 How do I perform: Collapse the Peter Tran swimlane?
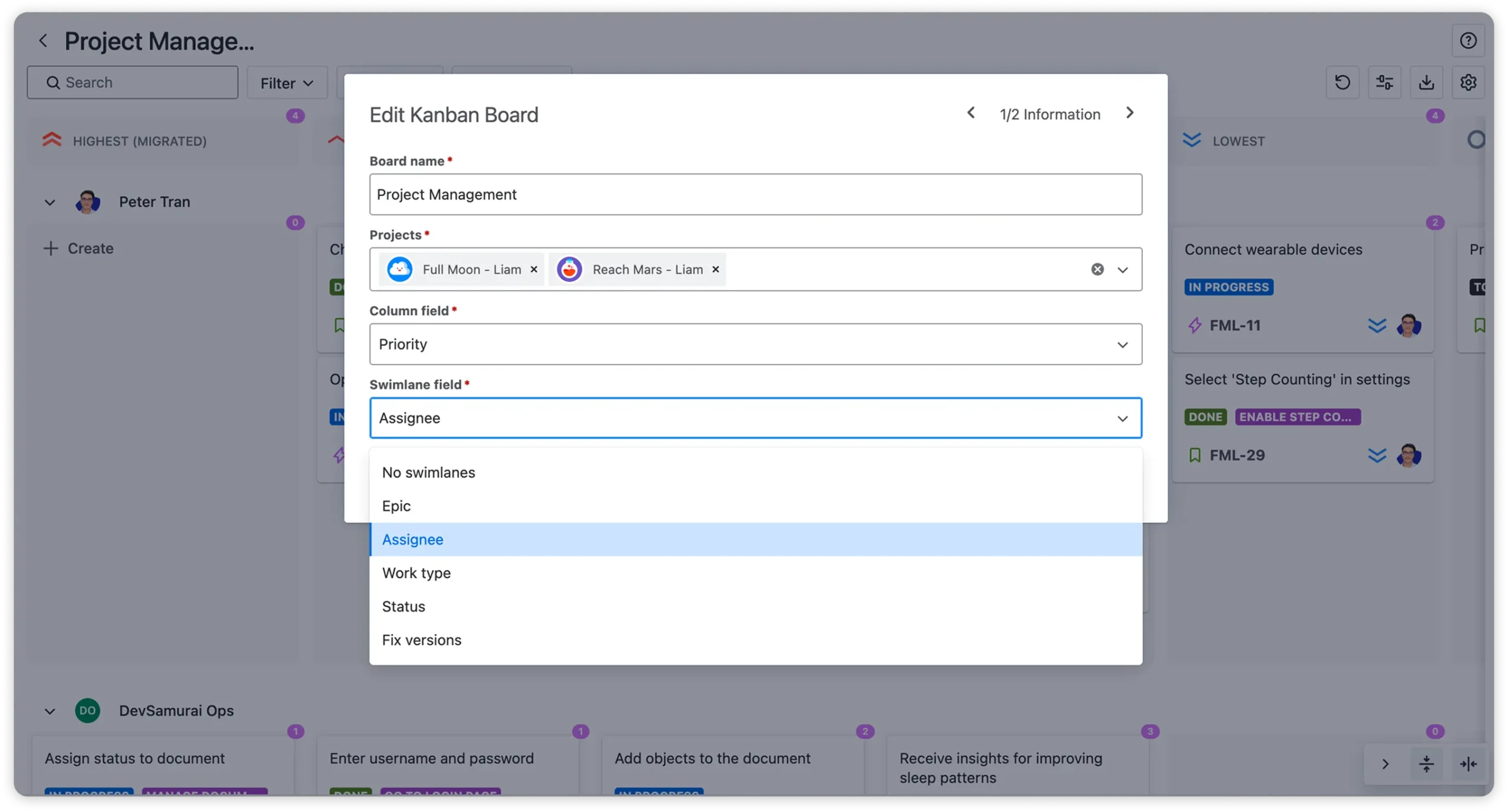click(x=49, y=203)
